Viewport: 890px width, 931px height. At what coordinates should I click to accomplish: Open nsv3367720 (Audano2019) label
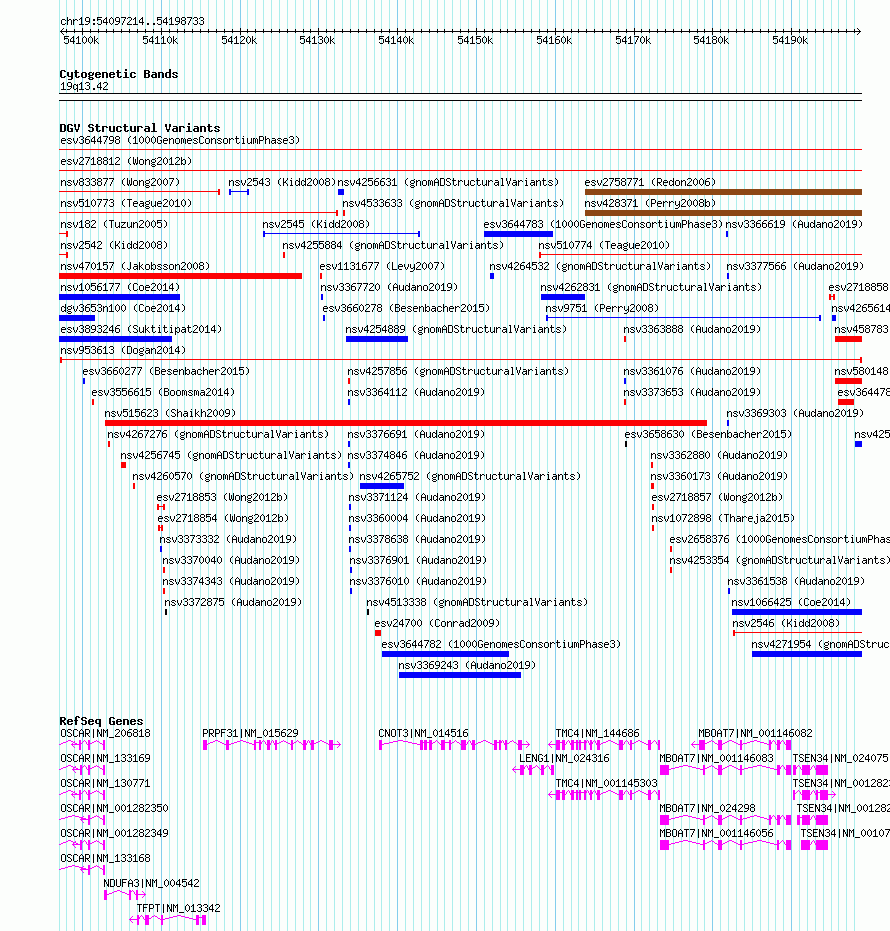(389, 287)
